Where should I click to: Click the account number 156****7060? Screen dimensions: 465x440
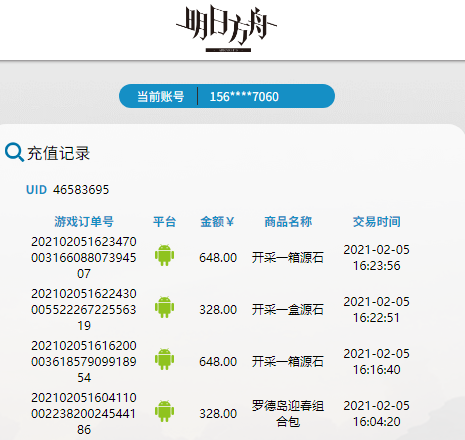click(244, 97)
